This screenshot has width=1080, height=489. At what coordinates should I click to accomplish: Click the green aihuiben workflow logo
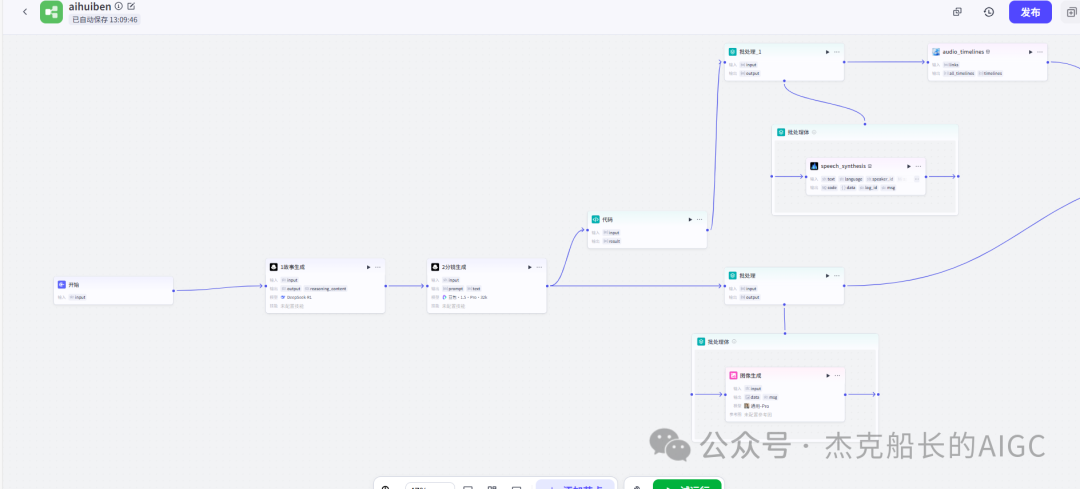click(51, 12)
